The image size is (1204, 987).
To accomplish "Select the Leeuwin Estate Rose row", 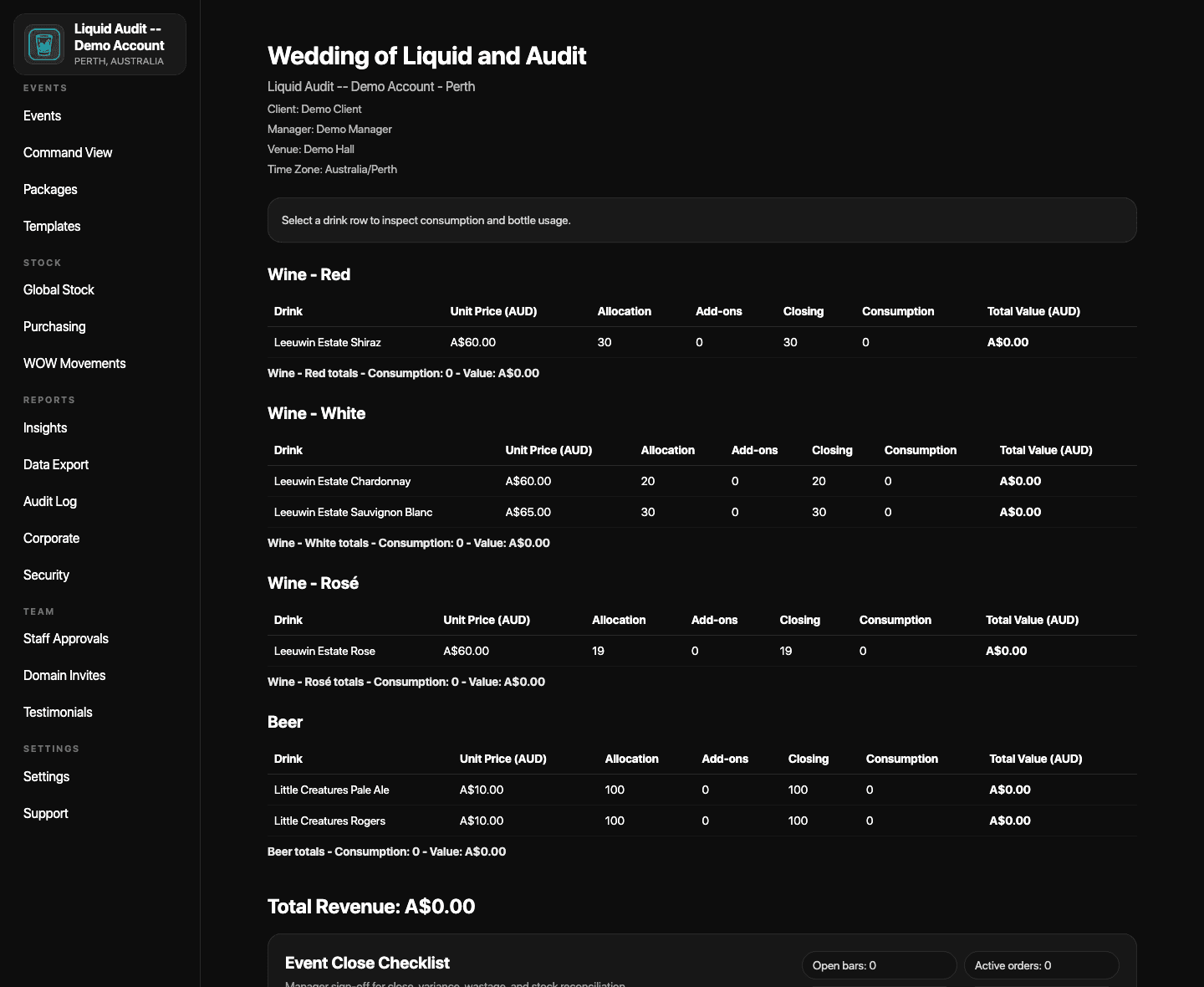I will click(702, 651).
